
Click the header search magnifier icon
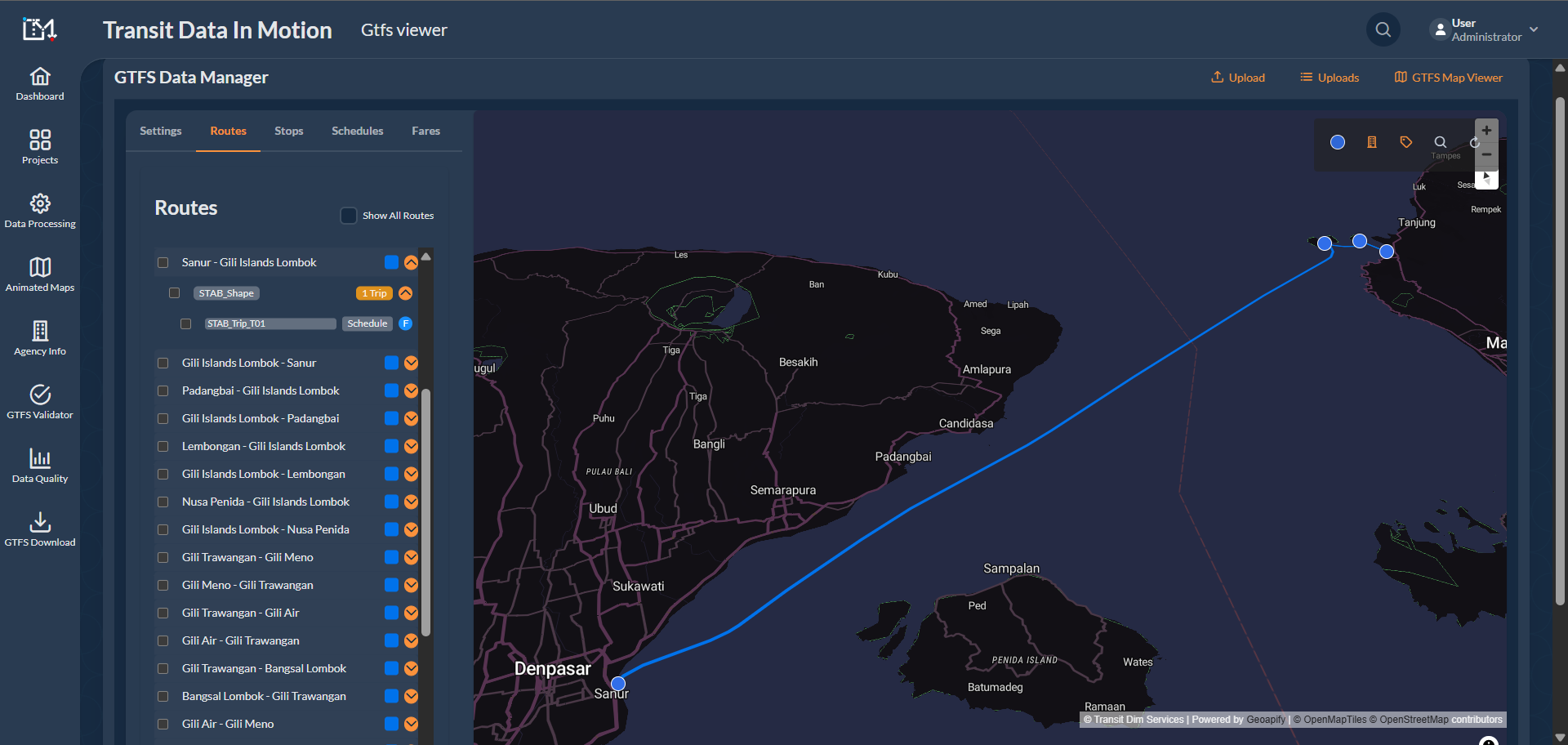1383,30
